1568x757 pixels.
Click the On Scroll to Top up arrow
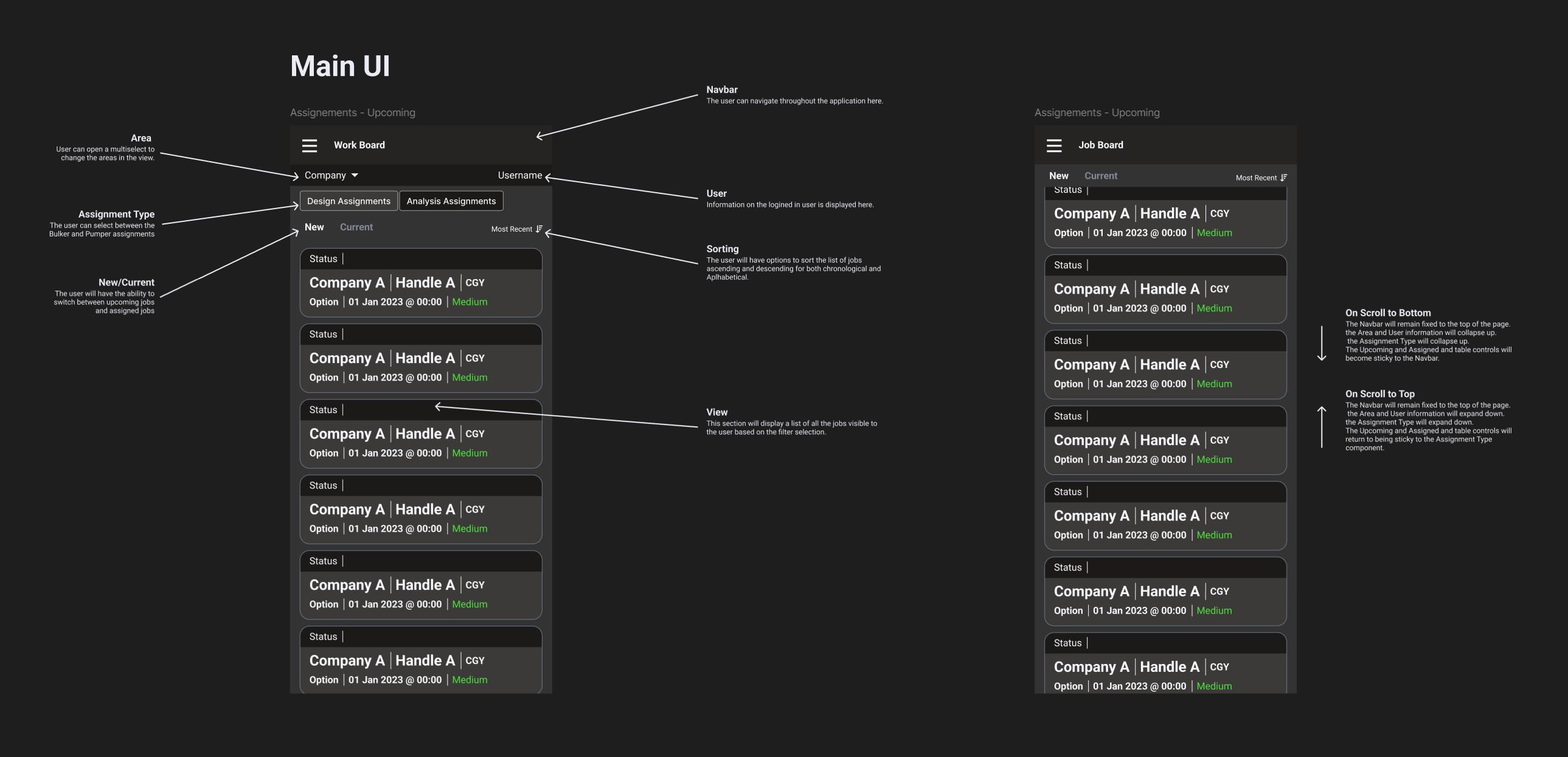[x=1322, y=427]
